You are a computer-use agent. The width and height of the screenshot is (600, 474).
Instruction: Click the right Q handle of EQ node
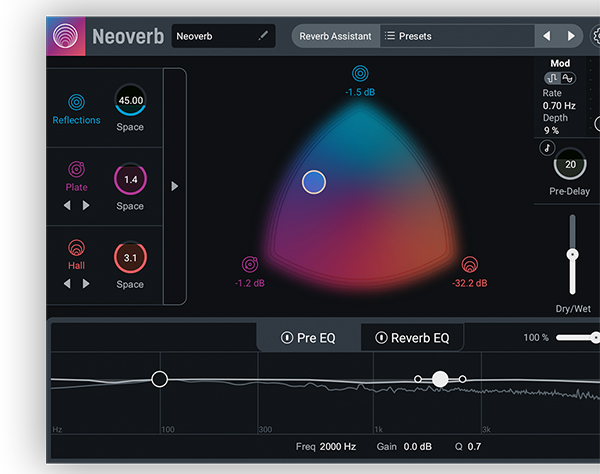[463, 379]
